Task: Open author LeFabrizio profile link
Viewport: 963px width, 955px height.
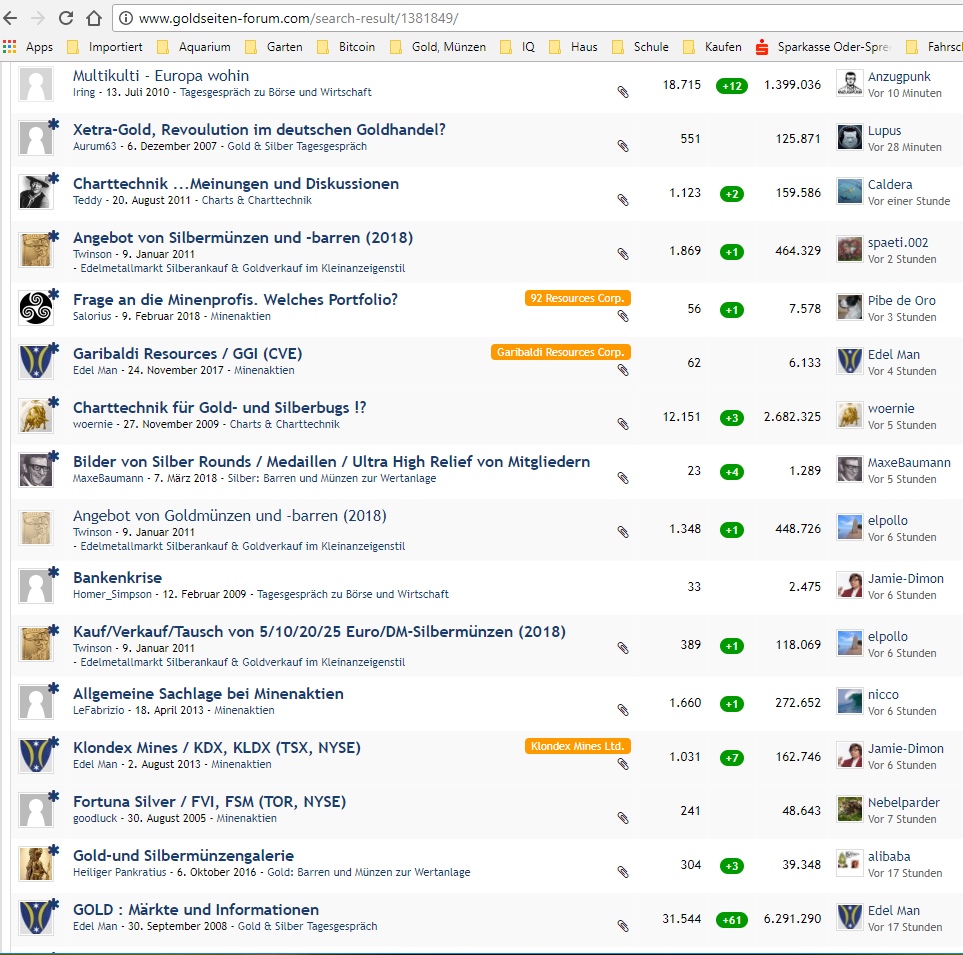Action: point(98,711)
